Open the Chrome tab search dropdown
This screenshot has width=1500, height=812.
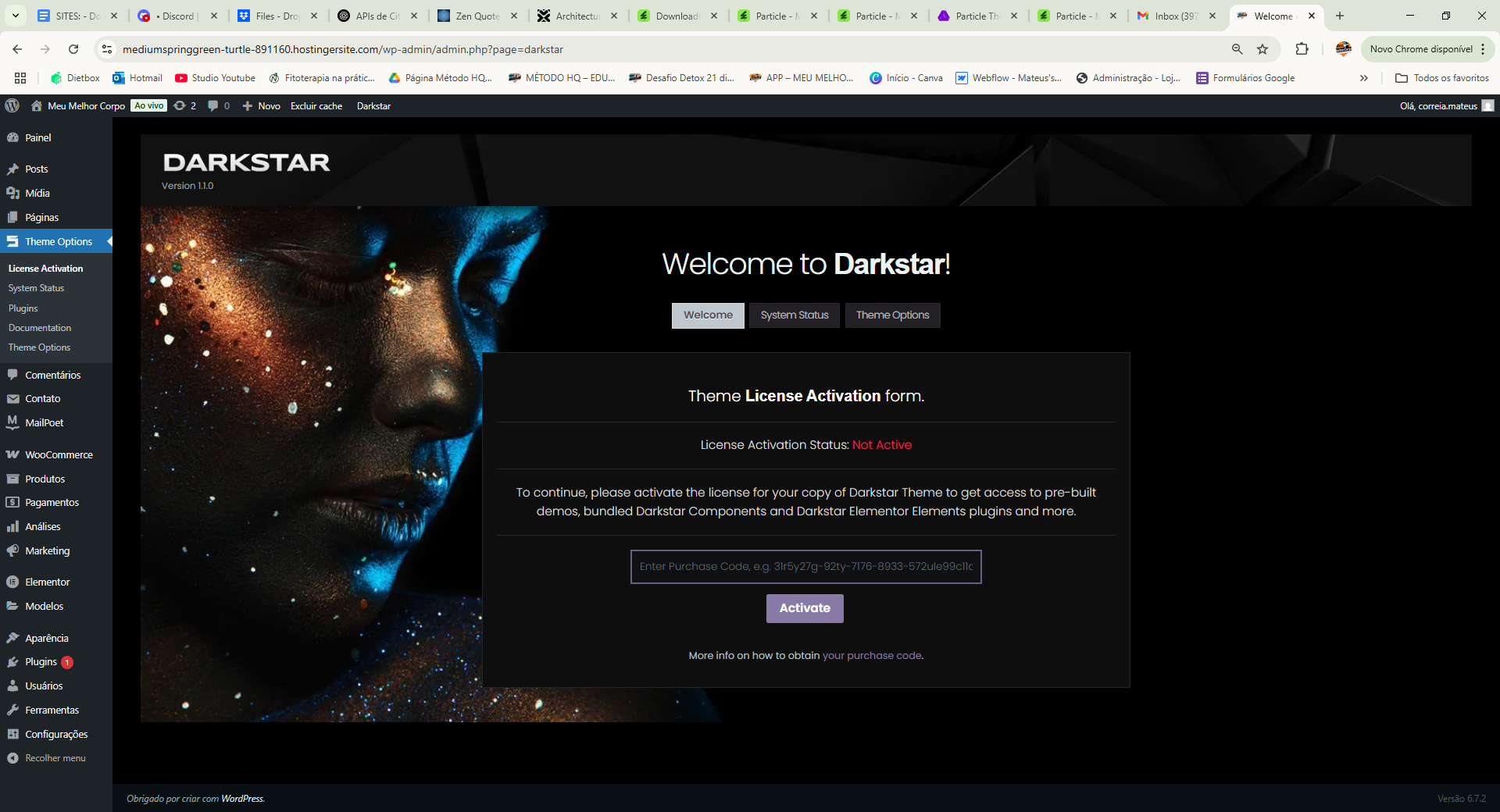15,16
